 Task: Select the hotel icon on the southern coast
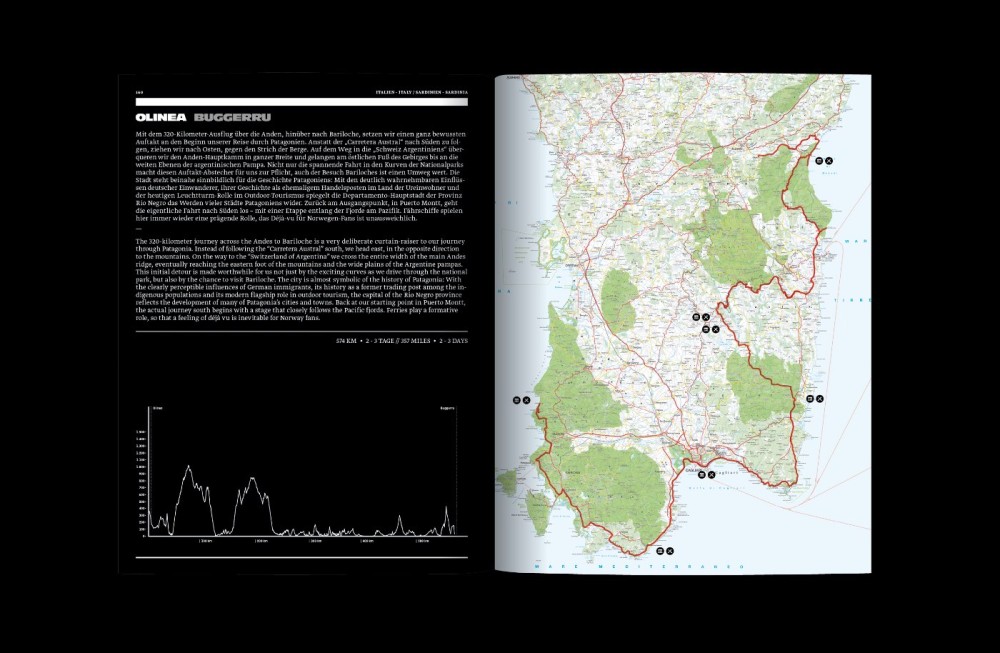click(660, 551)
